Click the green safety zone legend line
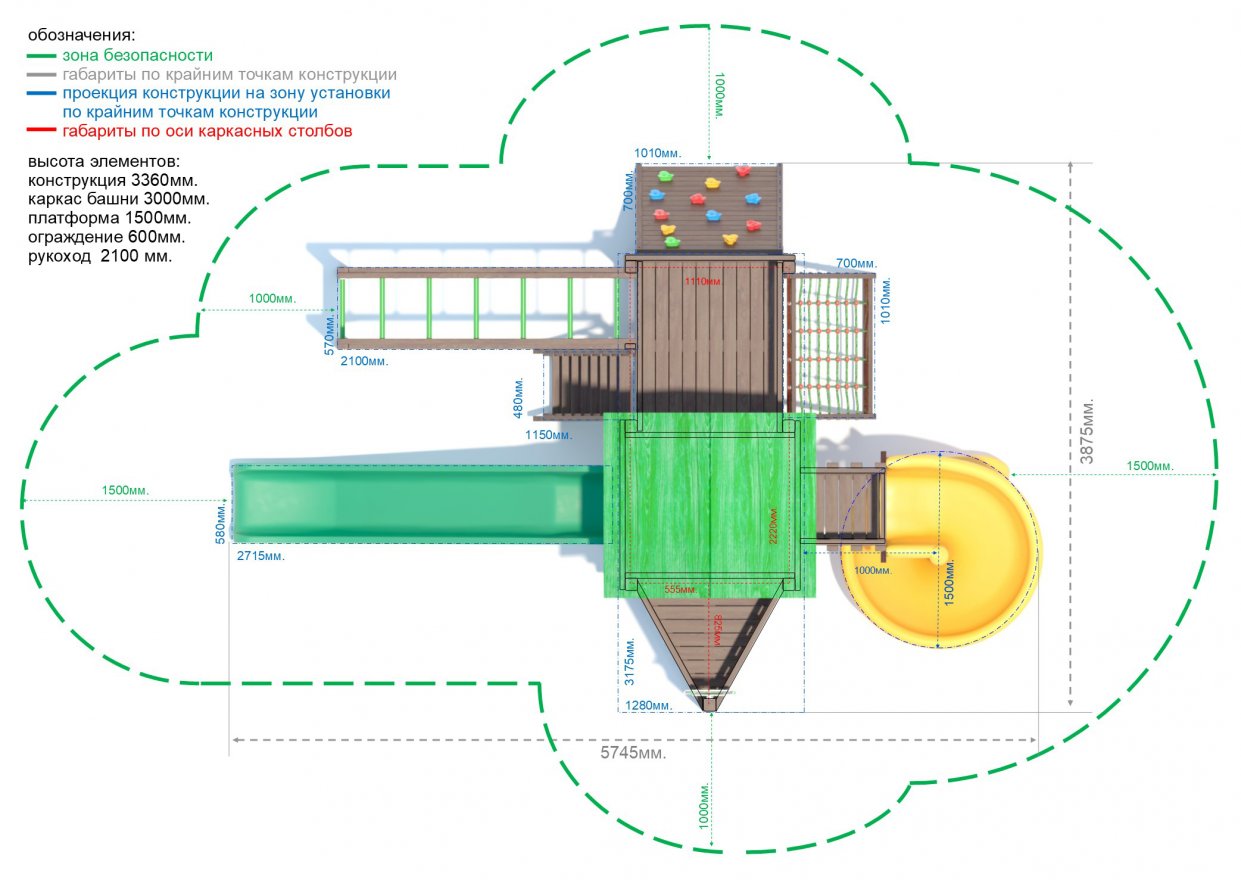Viewport: 1241px width, 880px height. coord(42,57)
